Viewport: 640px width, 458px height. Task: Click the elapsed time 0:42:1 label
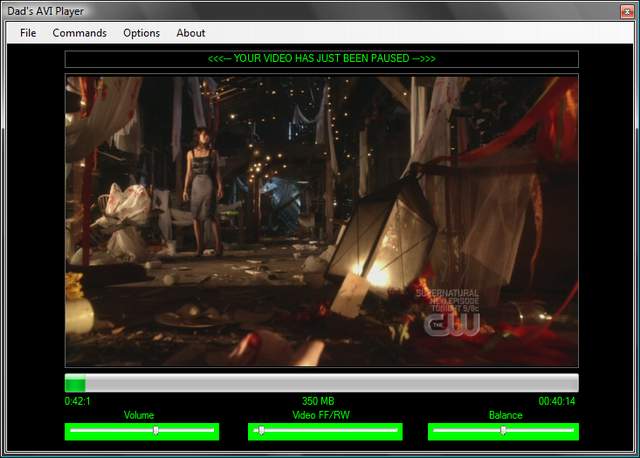78,401
